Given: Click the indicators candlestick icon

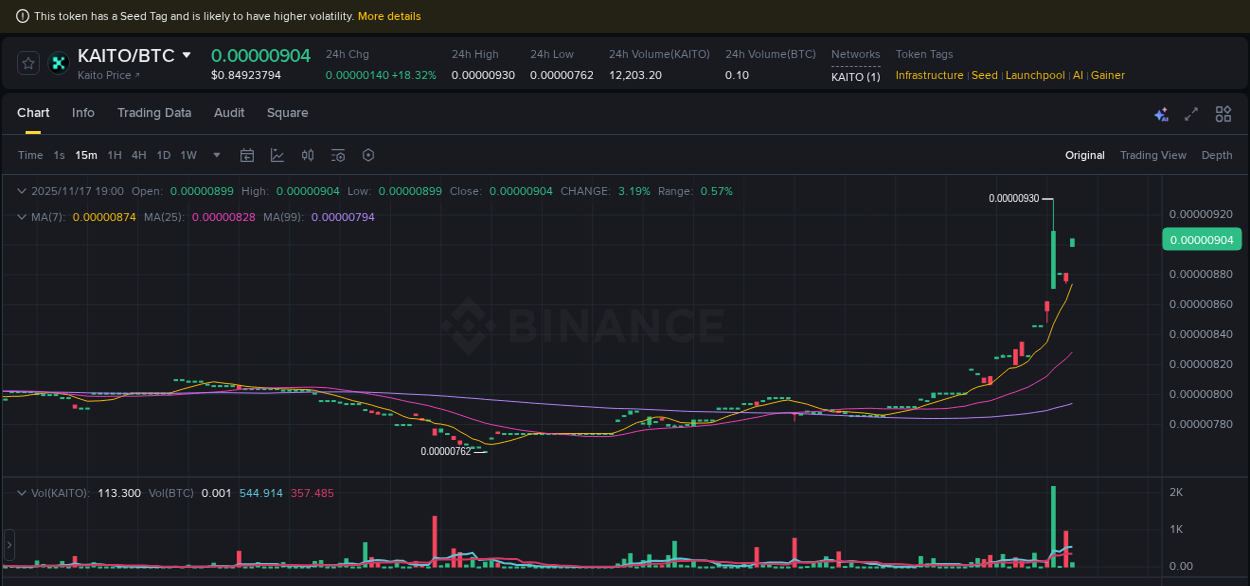Looking at the screenshot, I should [x=307, y=155].
